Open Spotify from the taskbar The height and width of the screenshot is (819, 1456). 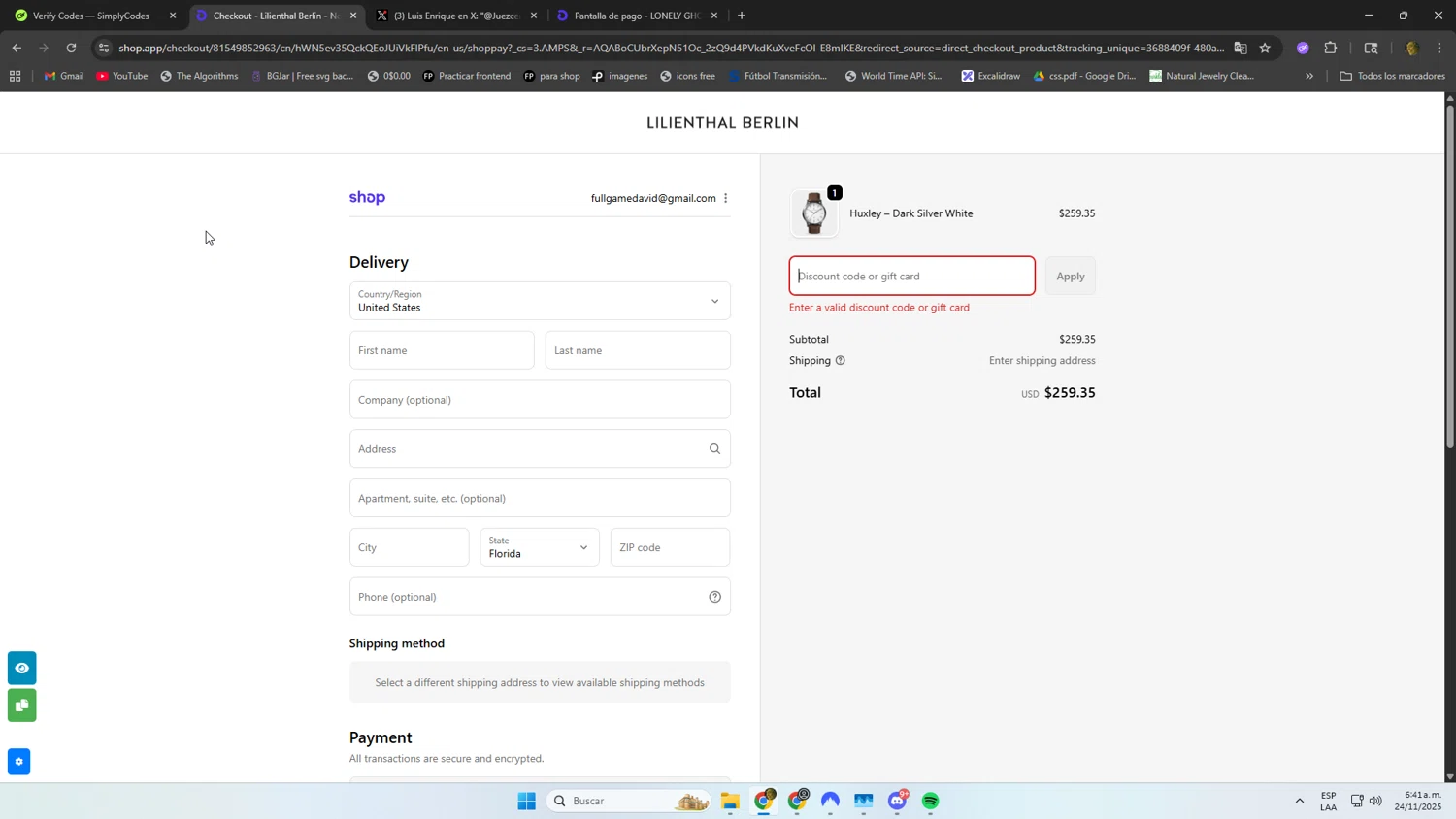[x=930, y=801]
